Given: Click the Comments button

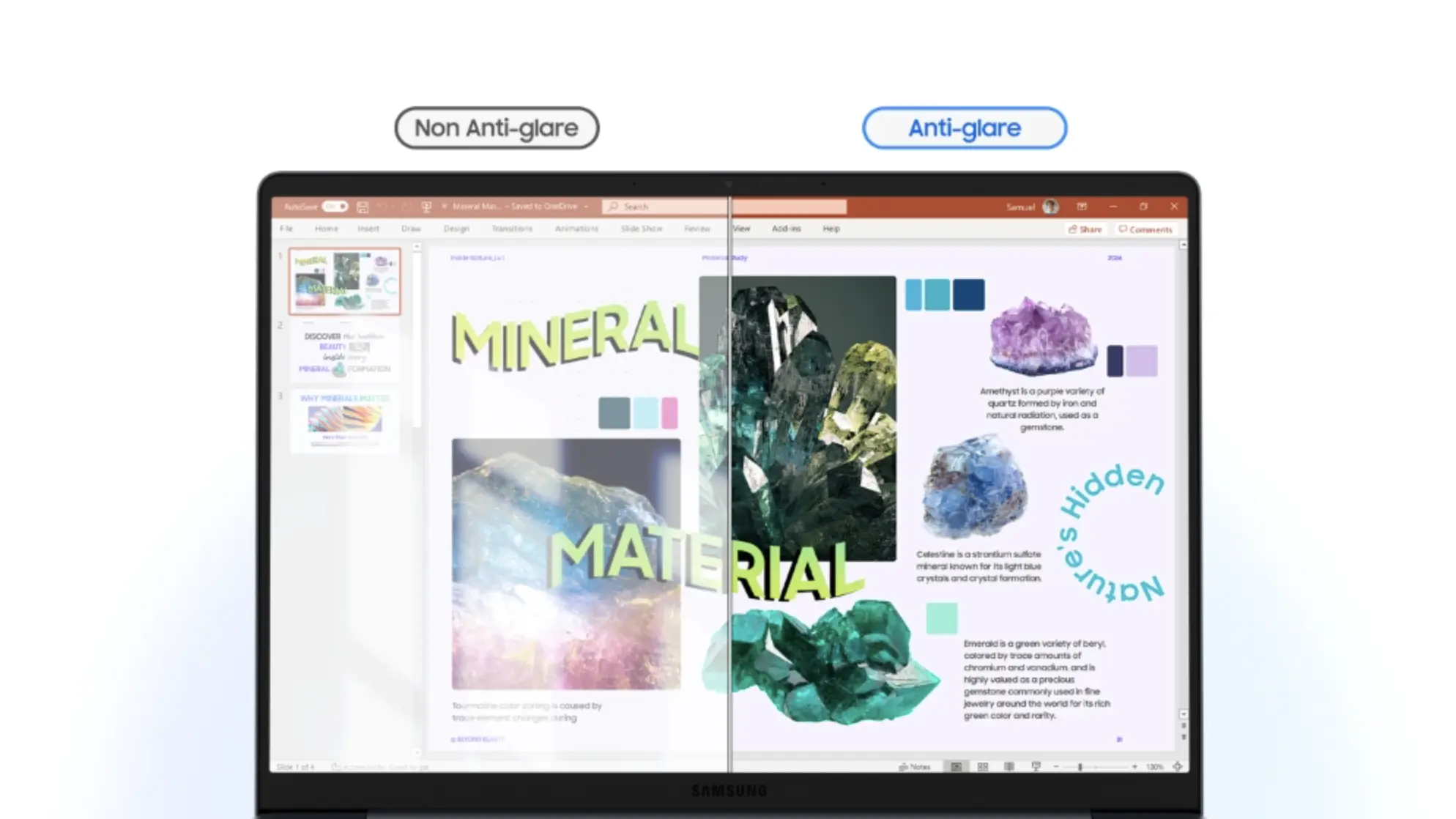Looking at the screenshot, I should (x=1145, y=229).
